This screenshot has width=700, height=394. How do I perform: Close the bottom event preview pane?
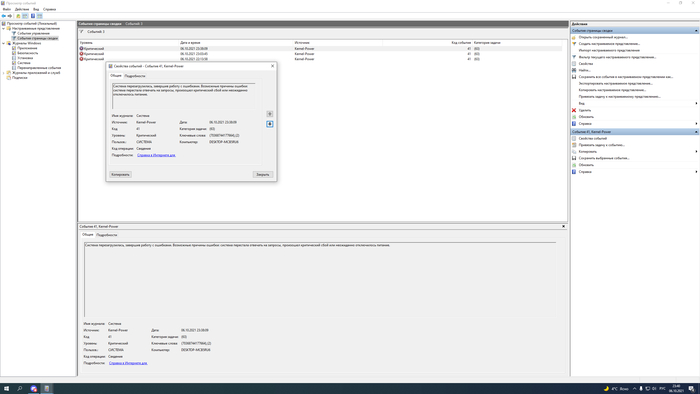click(x=563, y=227)
